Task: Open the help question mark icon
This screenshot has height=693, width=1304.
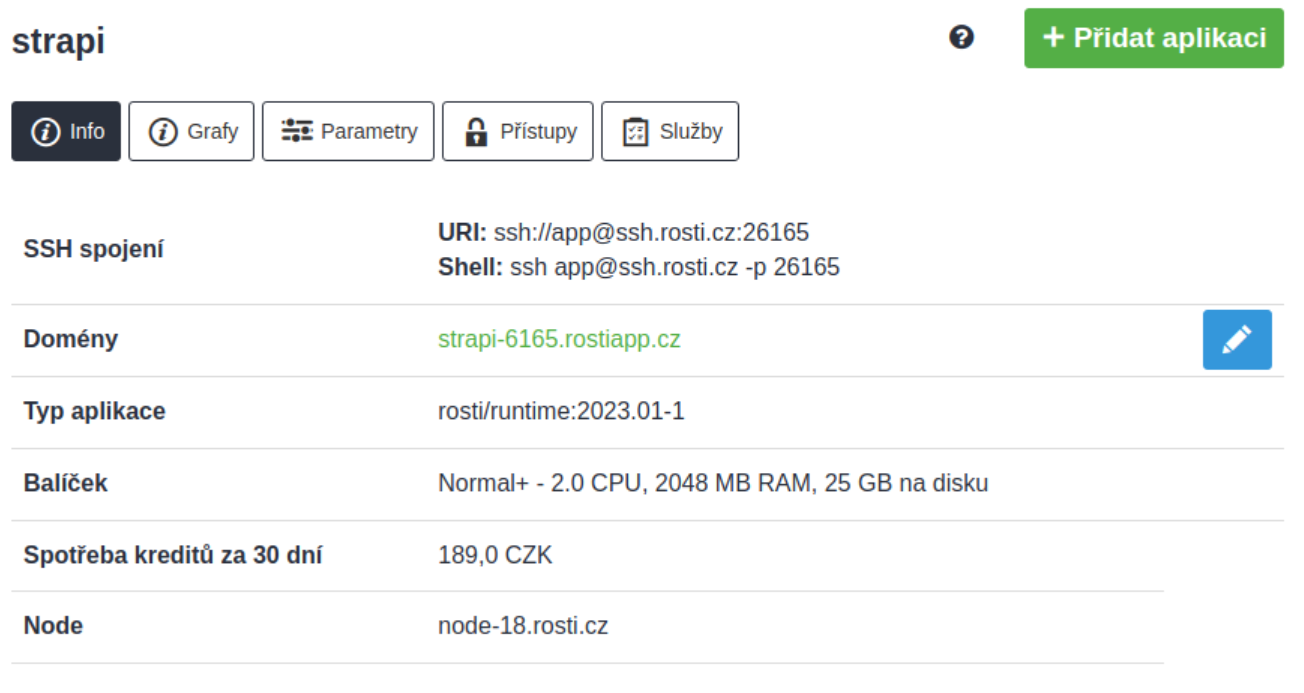Action: [x=961, y=38]
